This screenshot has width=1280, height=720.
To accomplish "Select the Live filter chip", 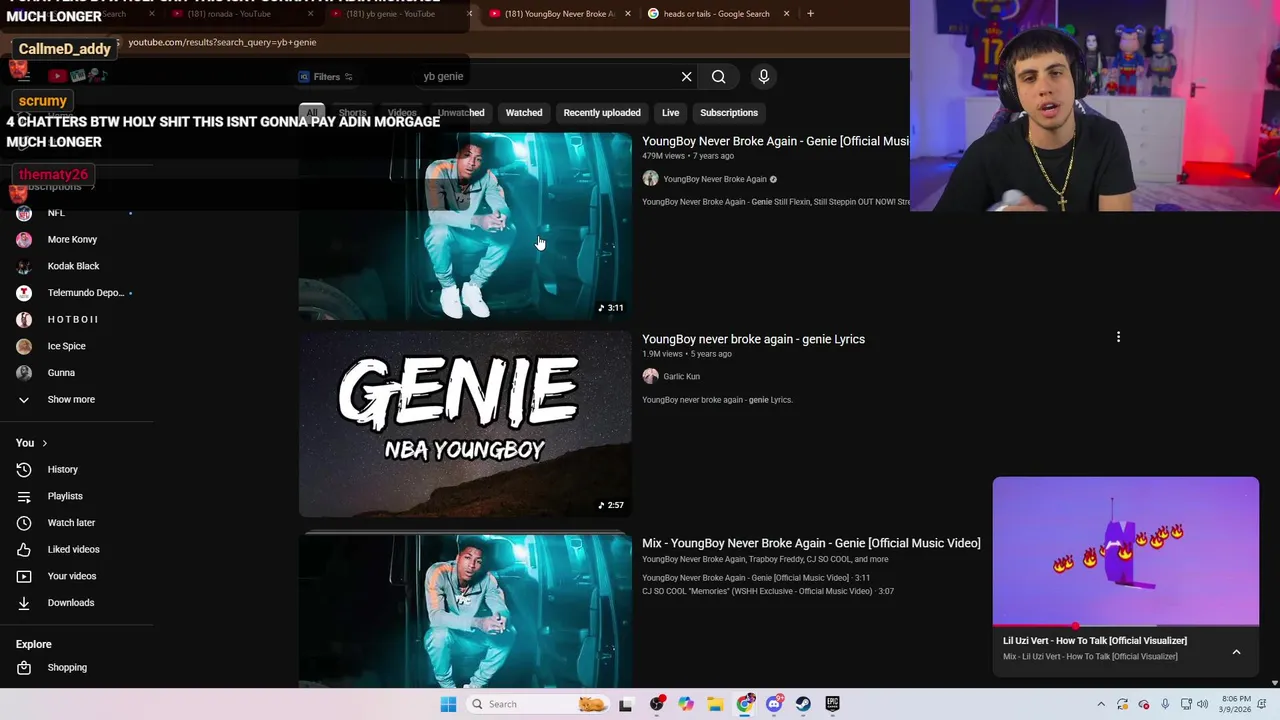I will 670,113.
